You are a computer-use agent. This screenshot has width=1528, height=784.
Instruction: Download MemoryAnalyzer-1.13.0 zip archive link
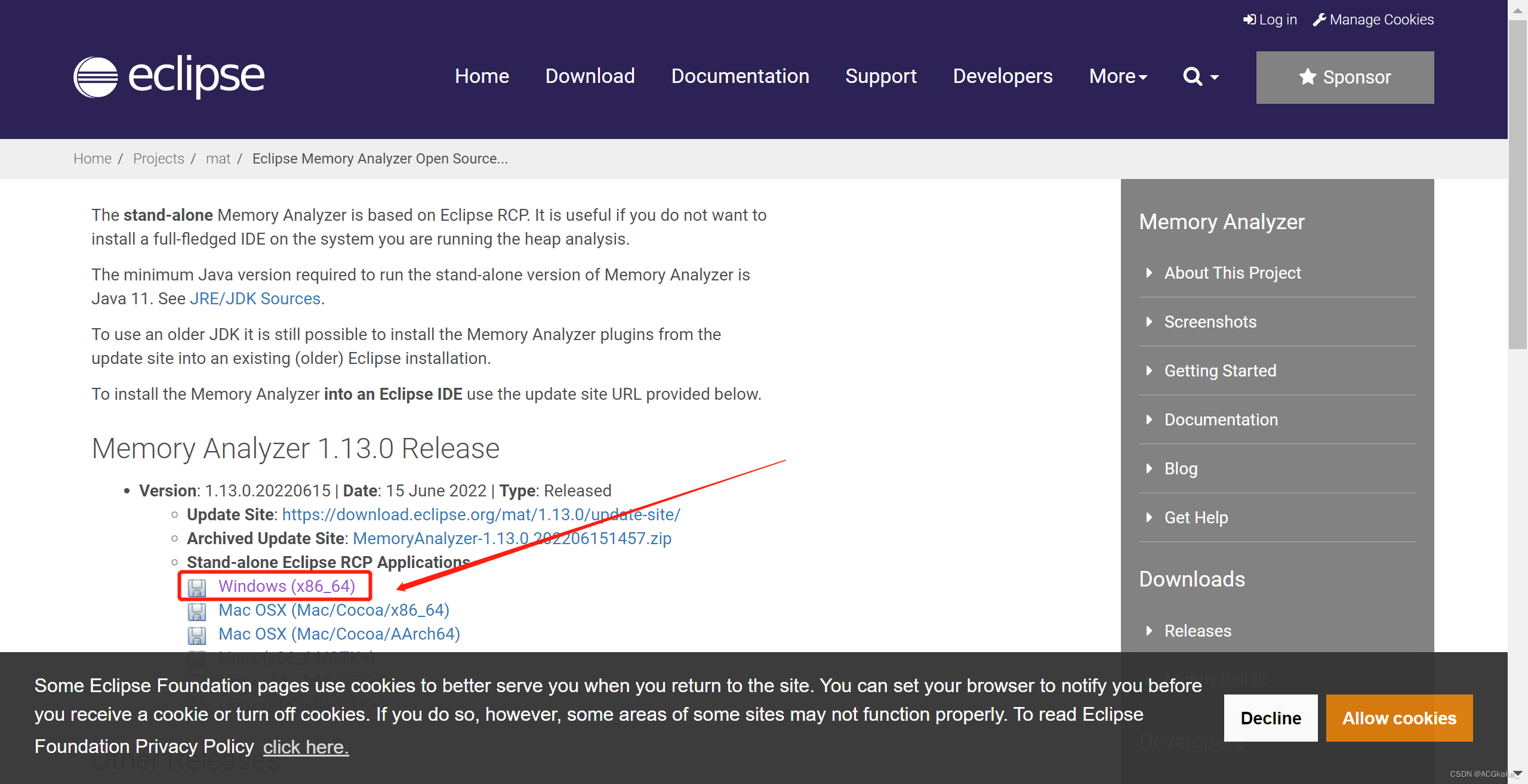coord(512,538)
